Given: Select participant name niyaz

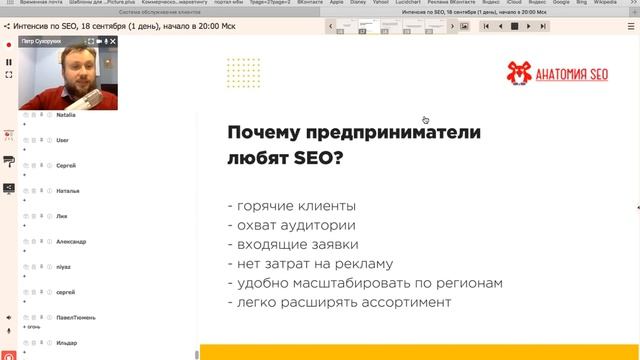Looking at the screenshot, I should point(63,267).
